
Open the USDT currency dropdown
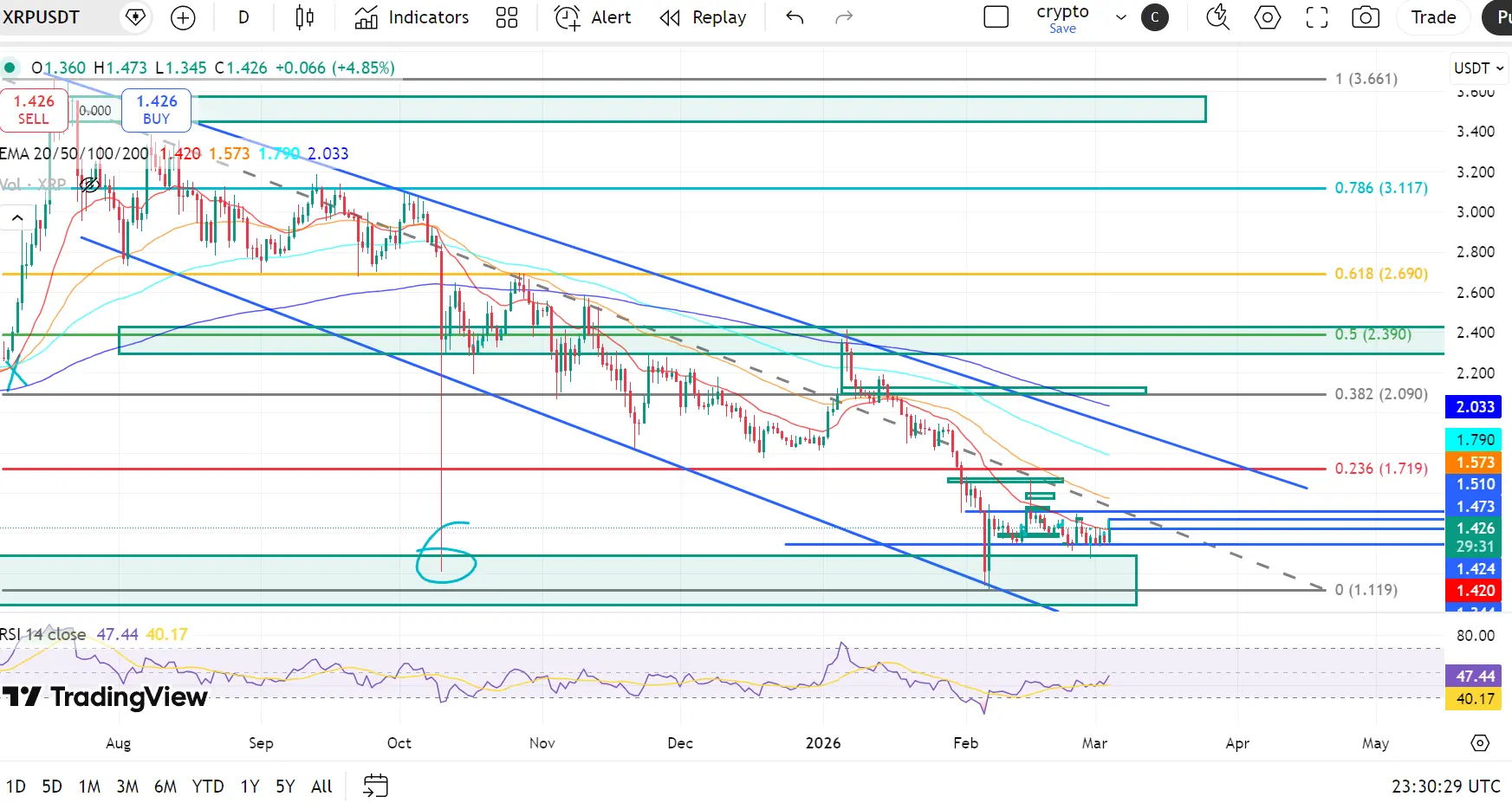pos(1479,68)
